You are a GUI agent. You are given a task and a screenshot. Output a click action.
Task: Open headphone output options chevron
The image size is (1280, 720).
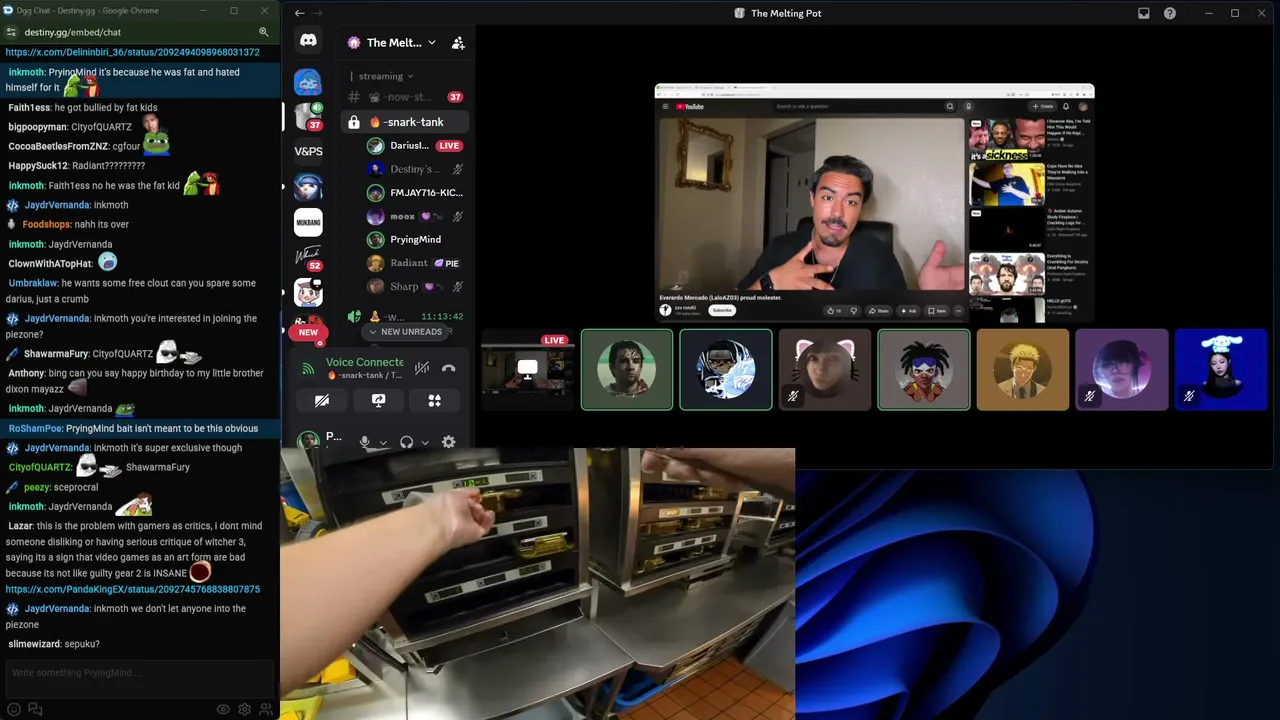pos(425,442)
